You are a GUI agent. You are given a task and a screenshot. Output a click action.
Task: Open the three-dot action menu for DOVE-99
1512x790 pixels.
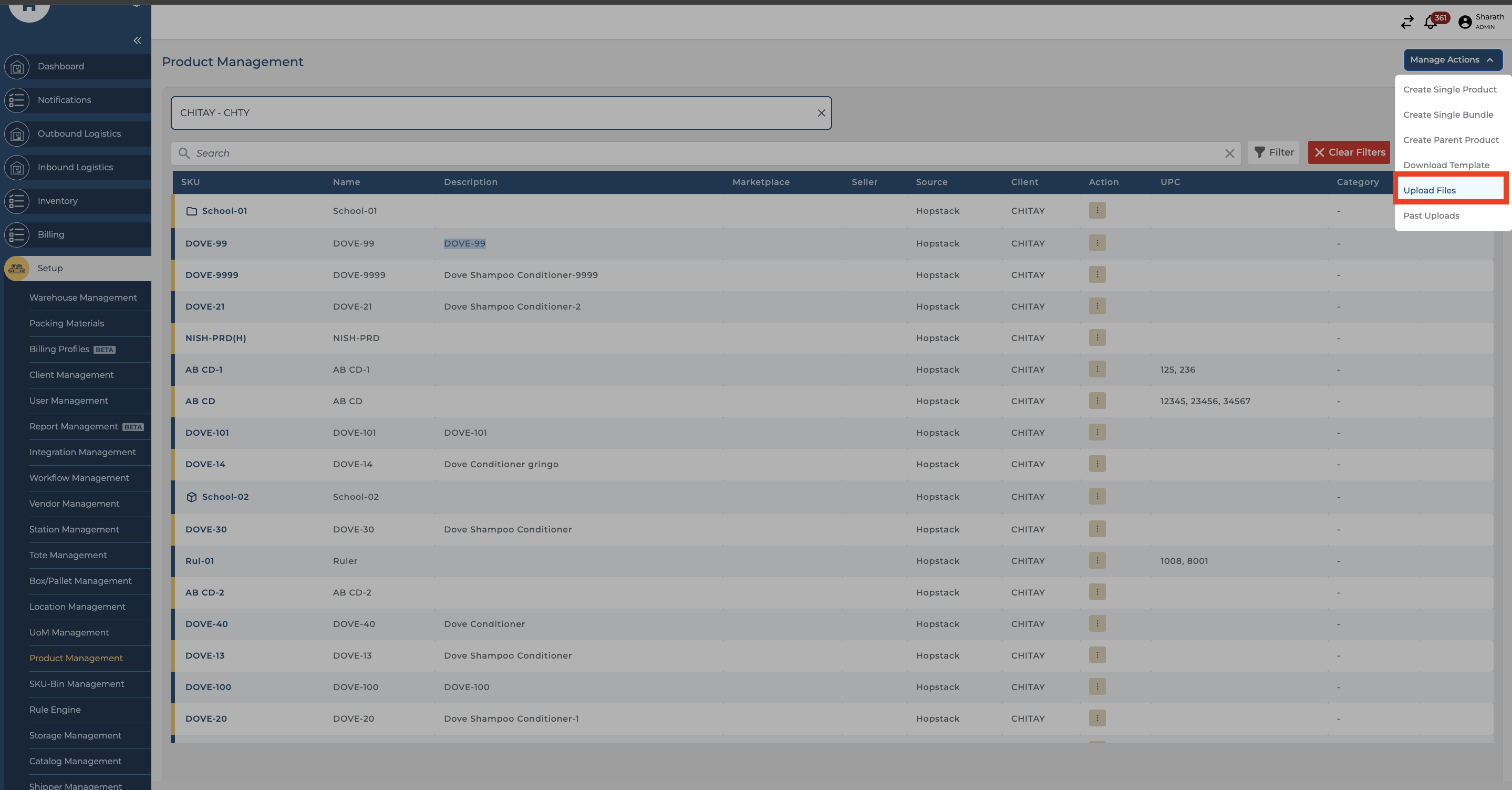tap(1096, 243)
